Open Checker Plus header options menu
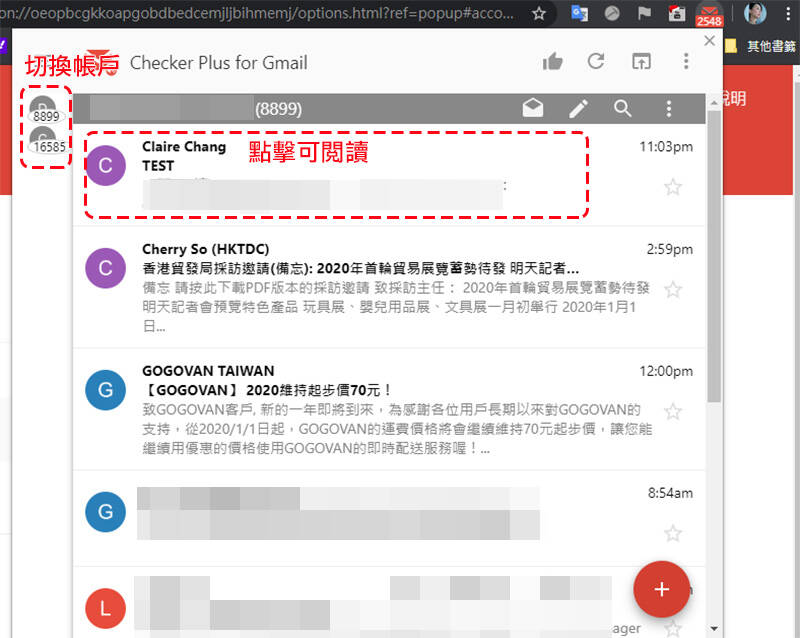Viewport: 800px width, 638px height. (x=686, y=61)
